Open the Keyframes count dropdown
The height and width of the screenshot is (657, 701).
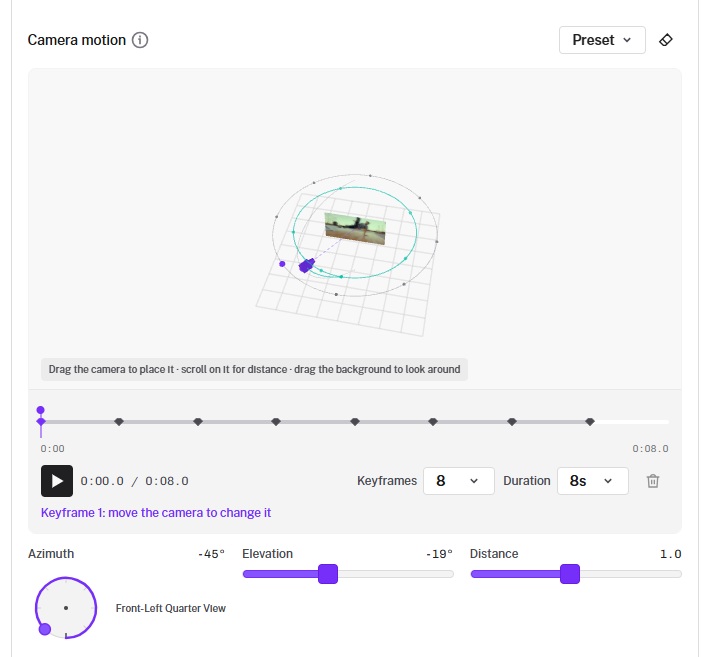pos(459,481)
